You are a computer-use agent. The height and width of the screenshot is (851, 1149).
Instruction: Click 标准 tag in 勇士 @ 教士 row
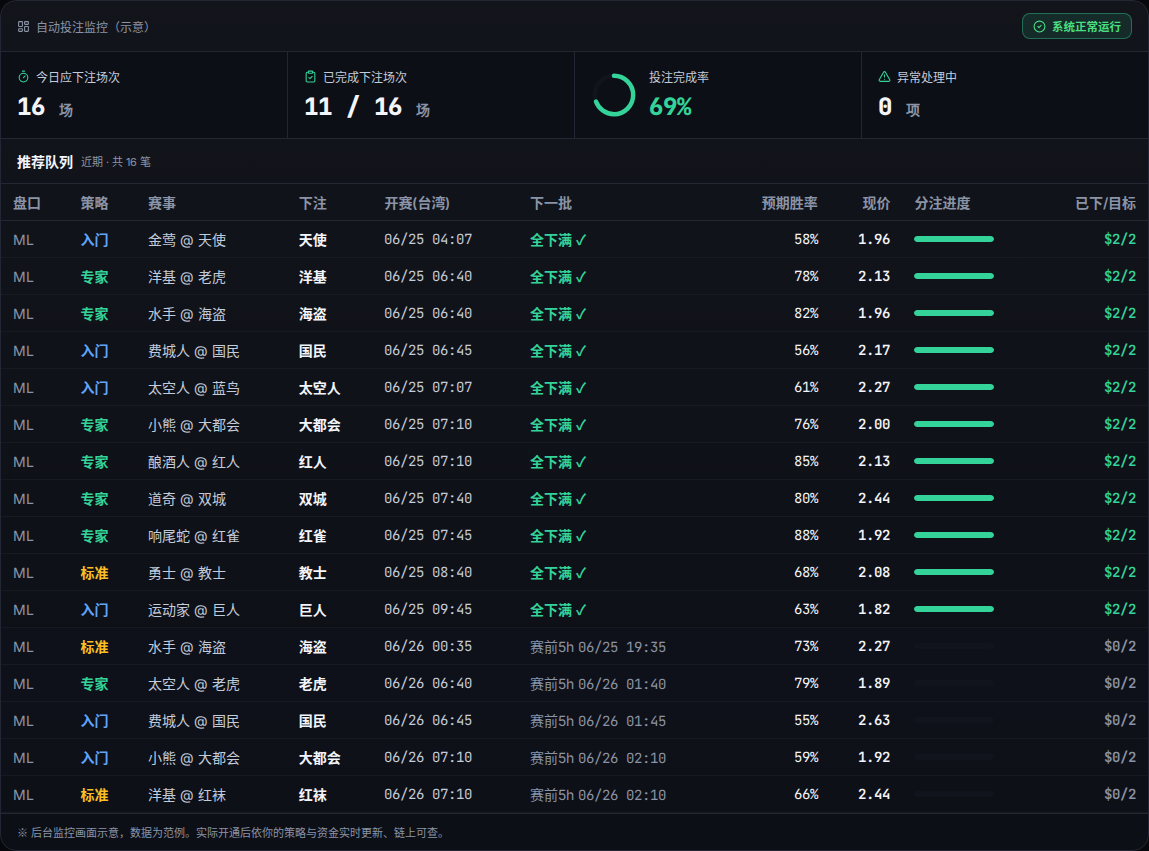[x=95, y=573]
